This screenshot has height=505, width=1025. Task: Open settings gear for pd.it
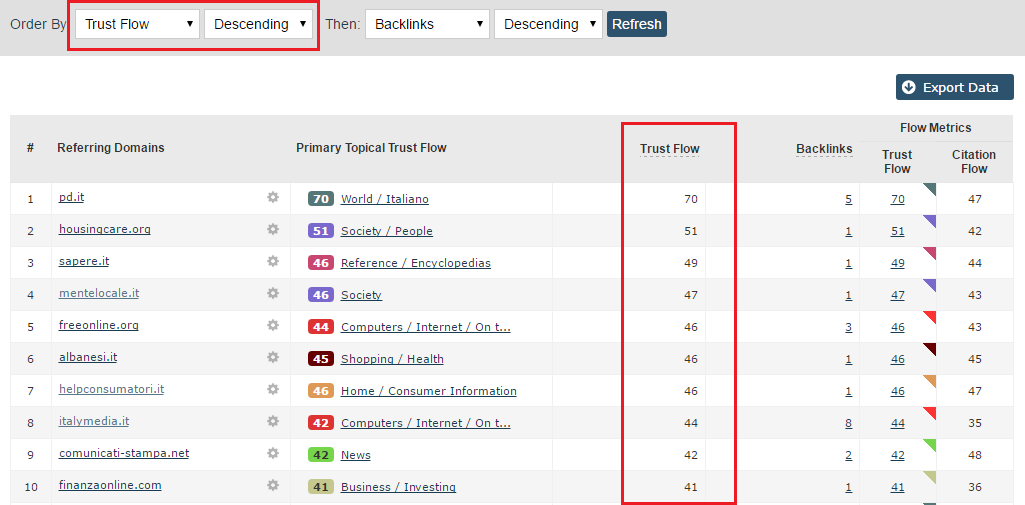pyautogui.click(x=273, y=197)
